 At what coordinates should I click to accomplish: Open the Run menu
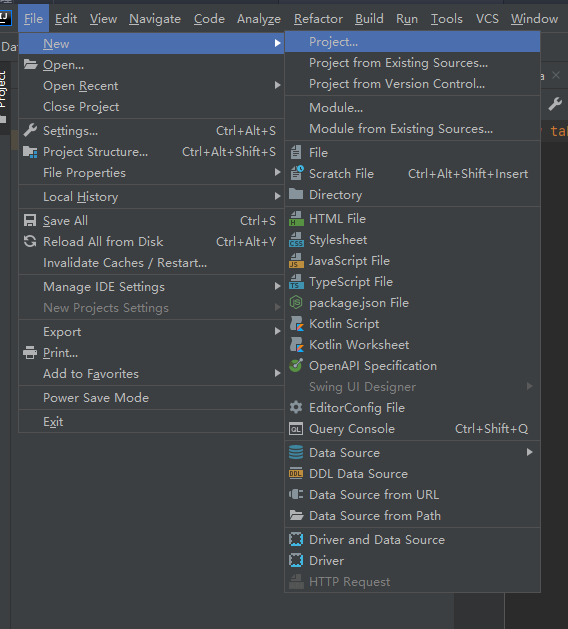tap(407, 19)
